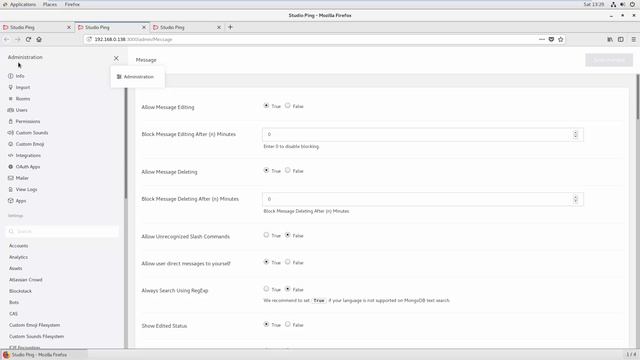Open CAS settings
The height and width of the screenshot is (360, 640).
[x=13, y=314]
